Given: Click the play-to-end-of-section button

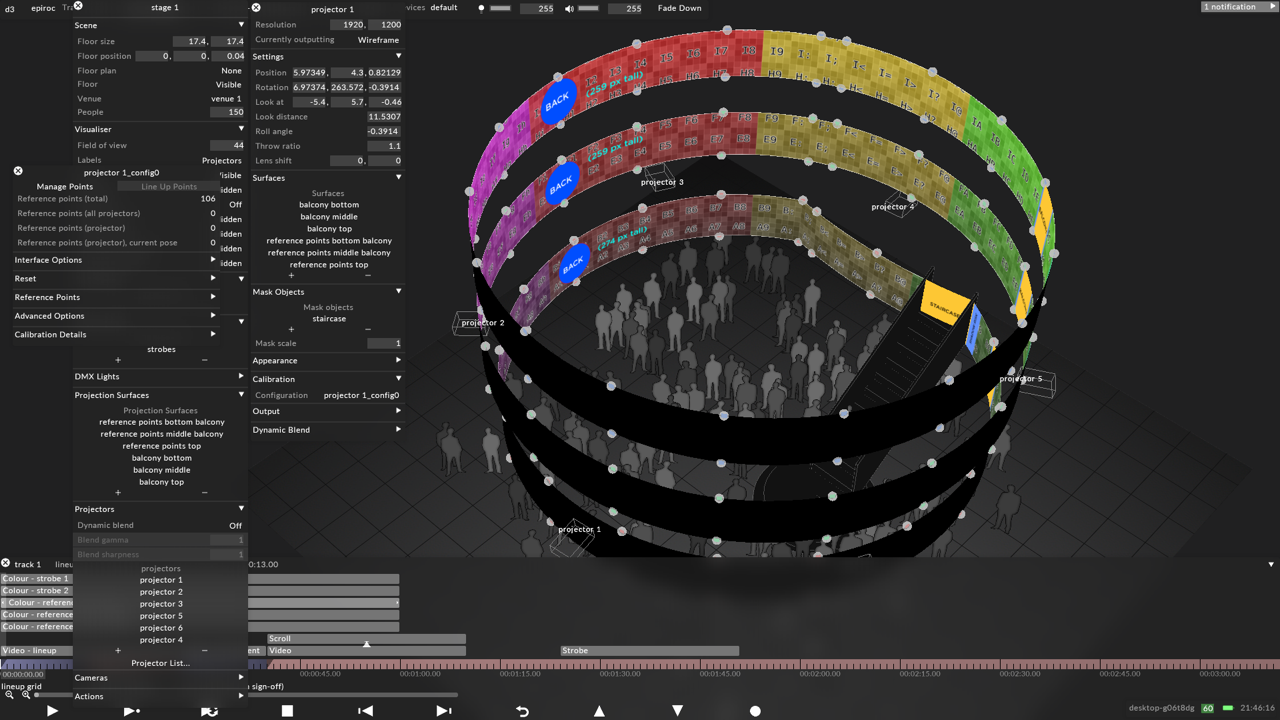Looking at the screenshot, I should (x=131, y=711).
